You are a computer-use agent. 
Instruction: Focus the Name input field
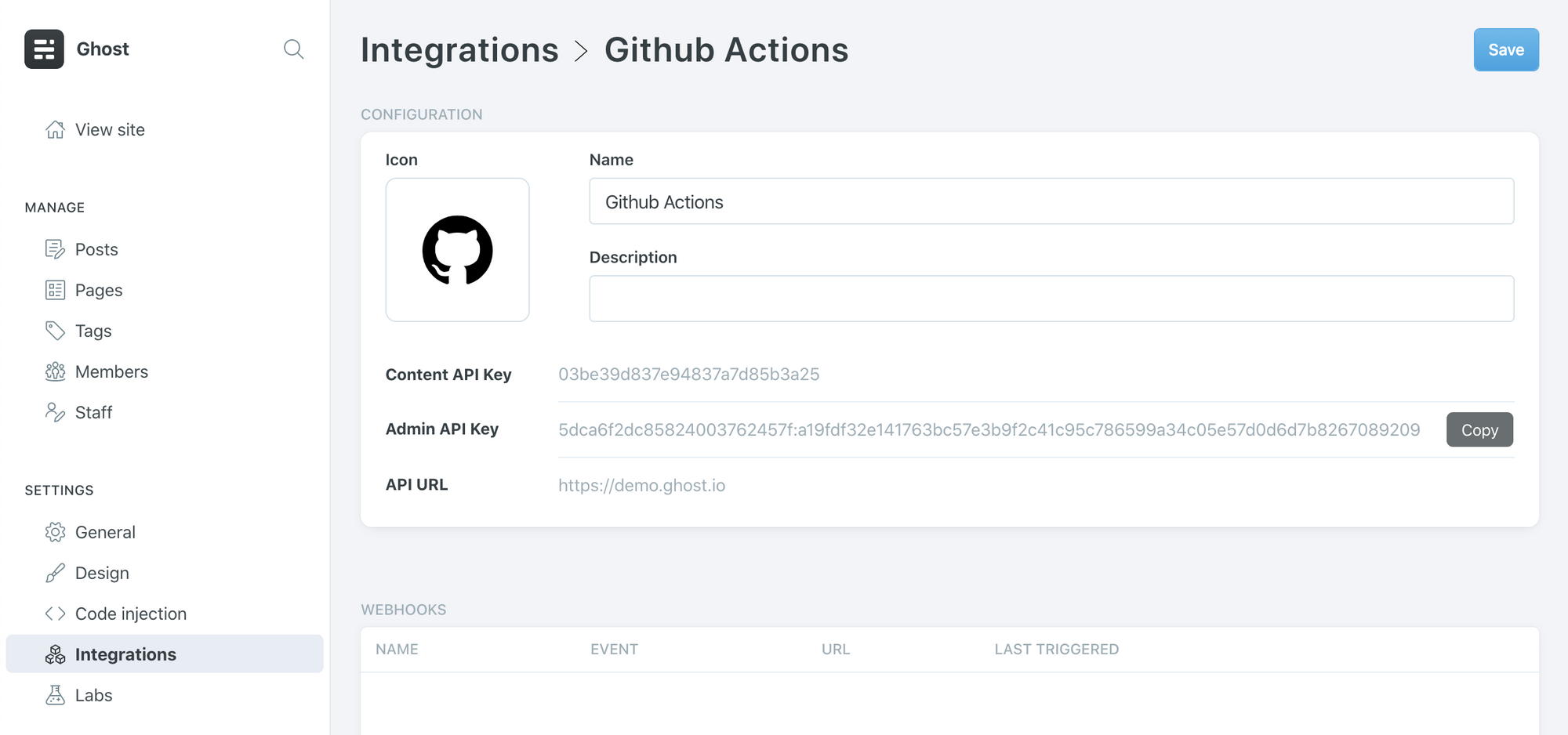coord(1051,201)
